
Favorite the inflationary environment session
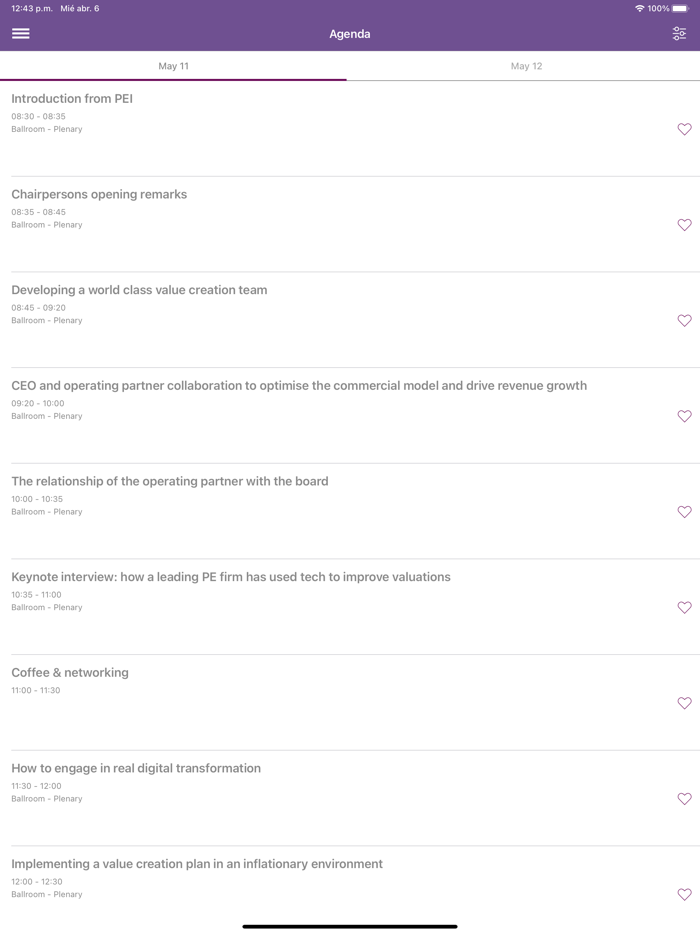[684, 894]
